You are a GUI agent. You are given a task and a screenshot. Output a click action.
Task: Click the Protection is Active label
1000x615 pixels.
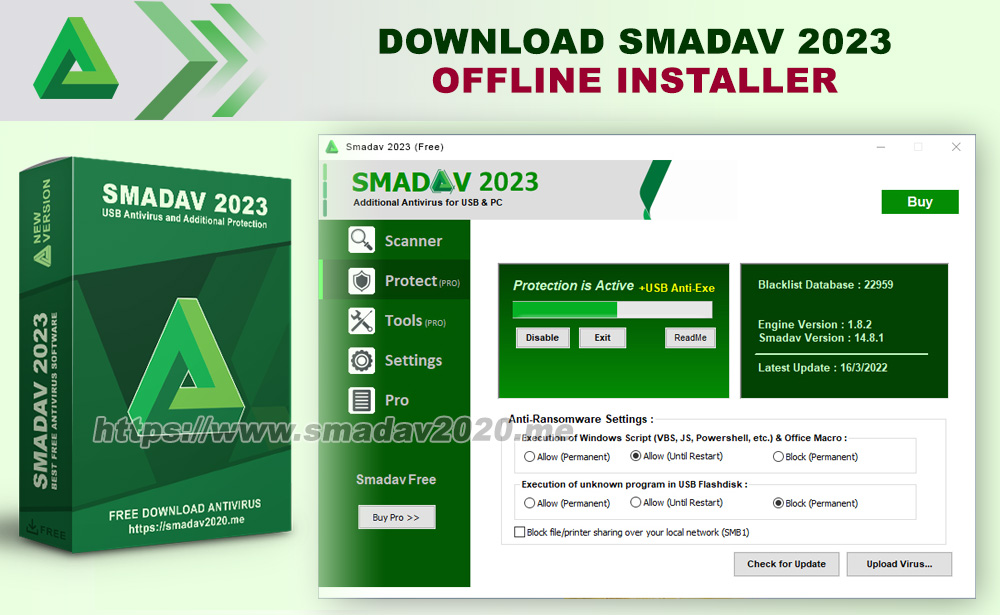[573, 286]
